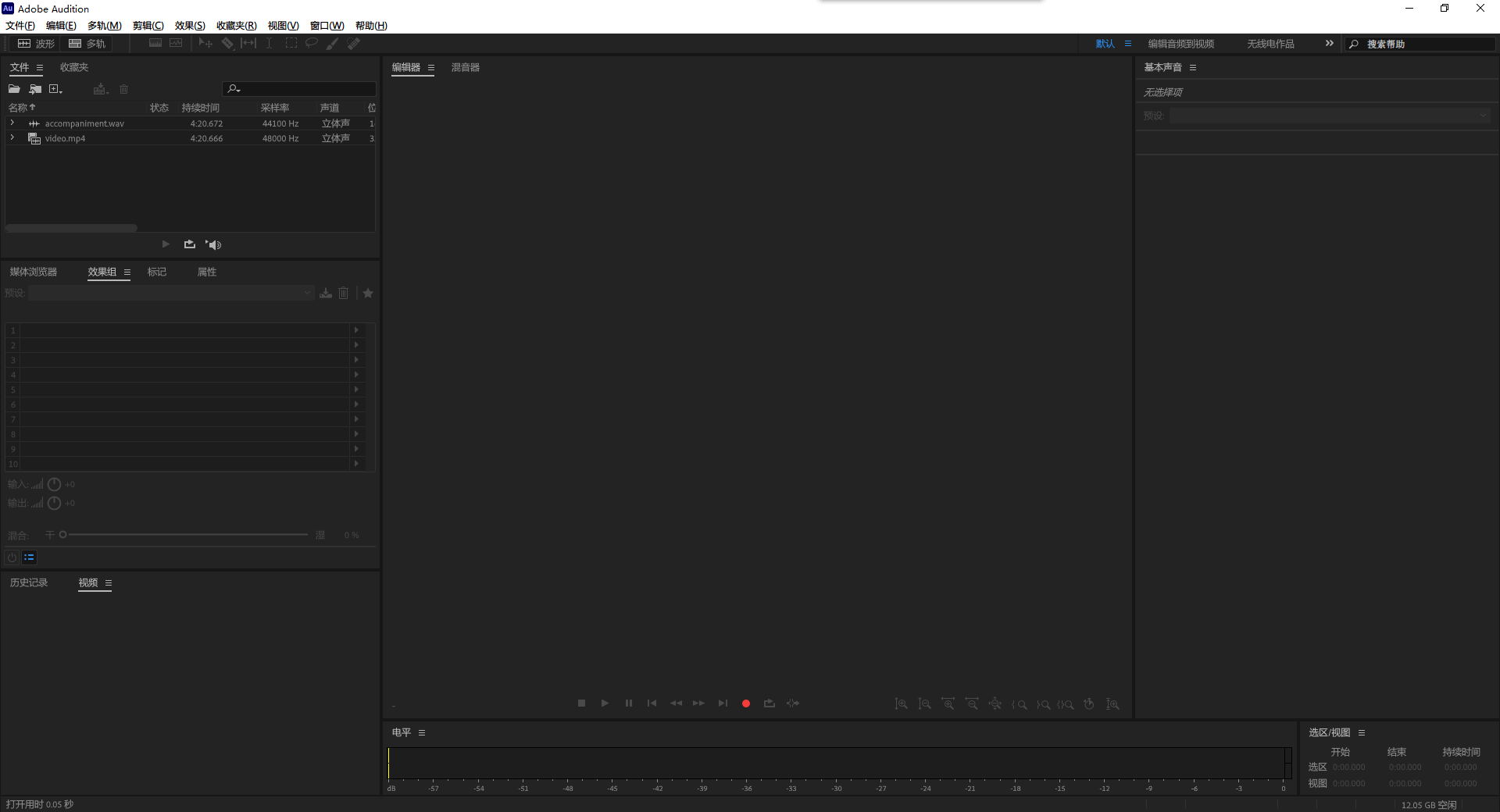1500x812 pixels.
Task: Click the red Record button
Action: 746,703
